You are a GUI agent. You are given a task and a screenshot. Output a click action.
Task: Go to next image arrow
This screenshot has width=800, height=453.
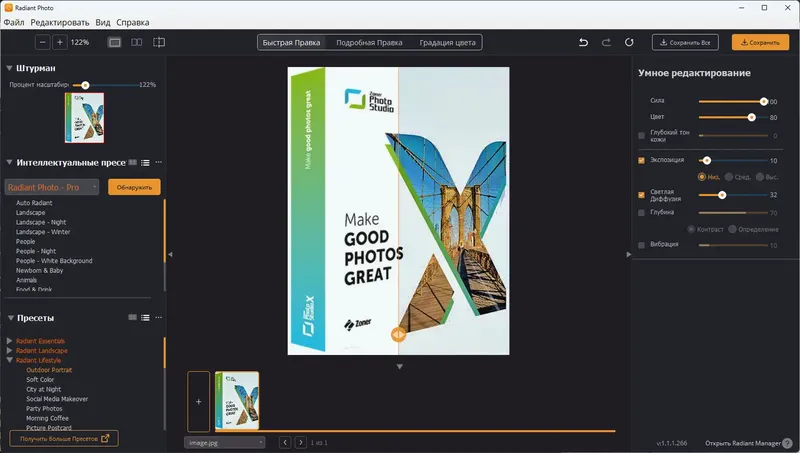coord(301,442)
